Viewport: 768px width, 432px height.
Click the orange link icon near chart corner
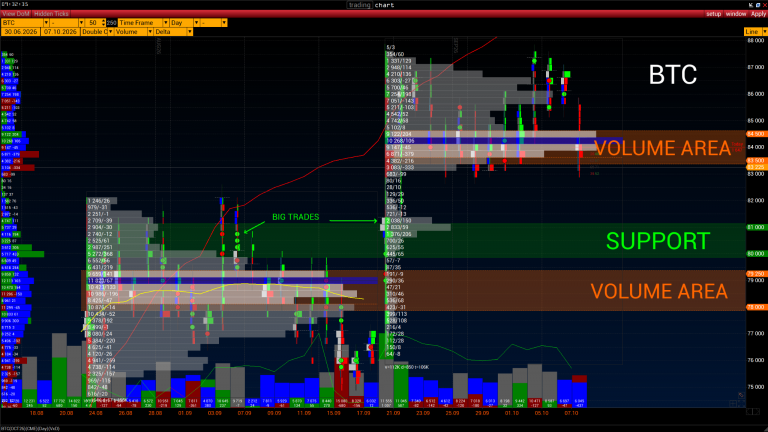pos(741,395)
